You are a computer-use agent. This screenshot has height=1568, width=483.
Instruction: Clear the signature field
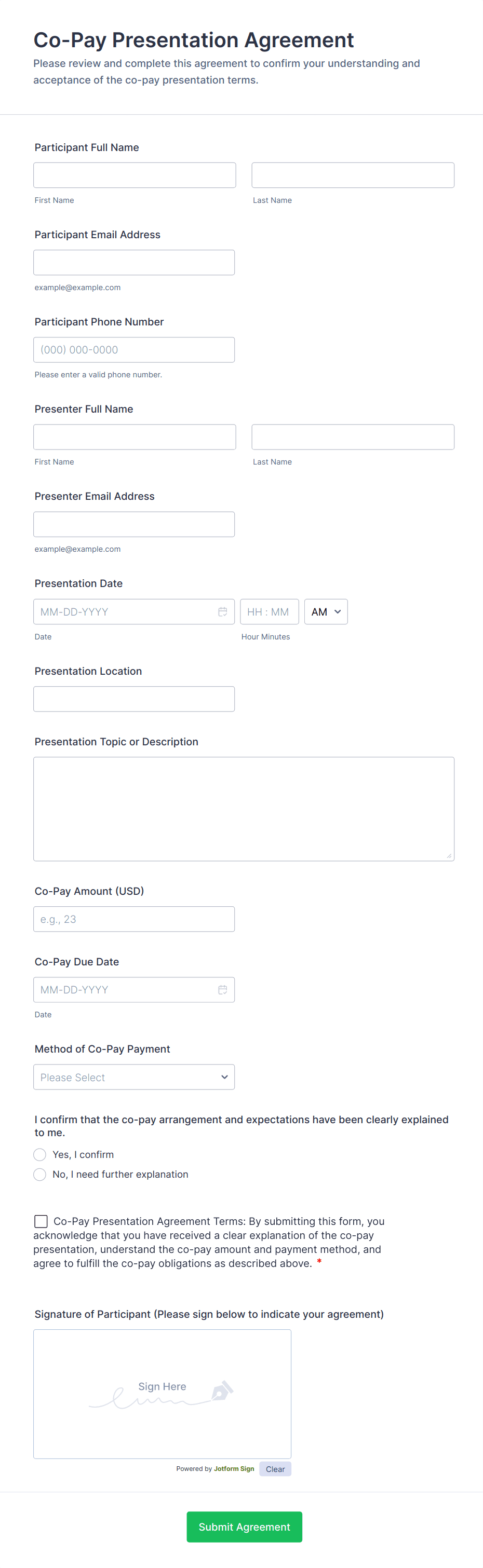coord(275,1469)
